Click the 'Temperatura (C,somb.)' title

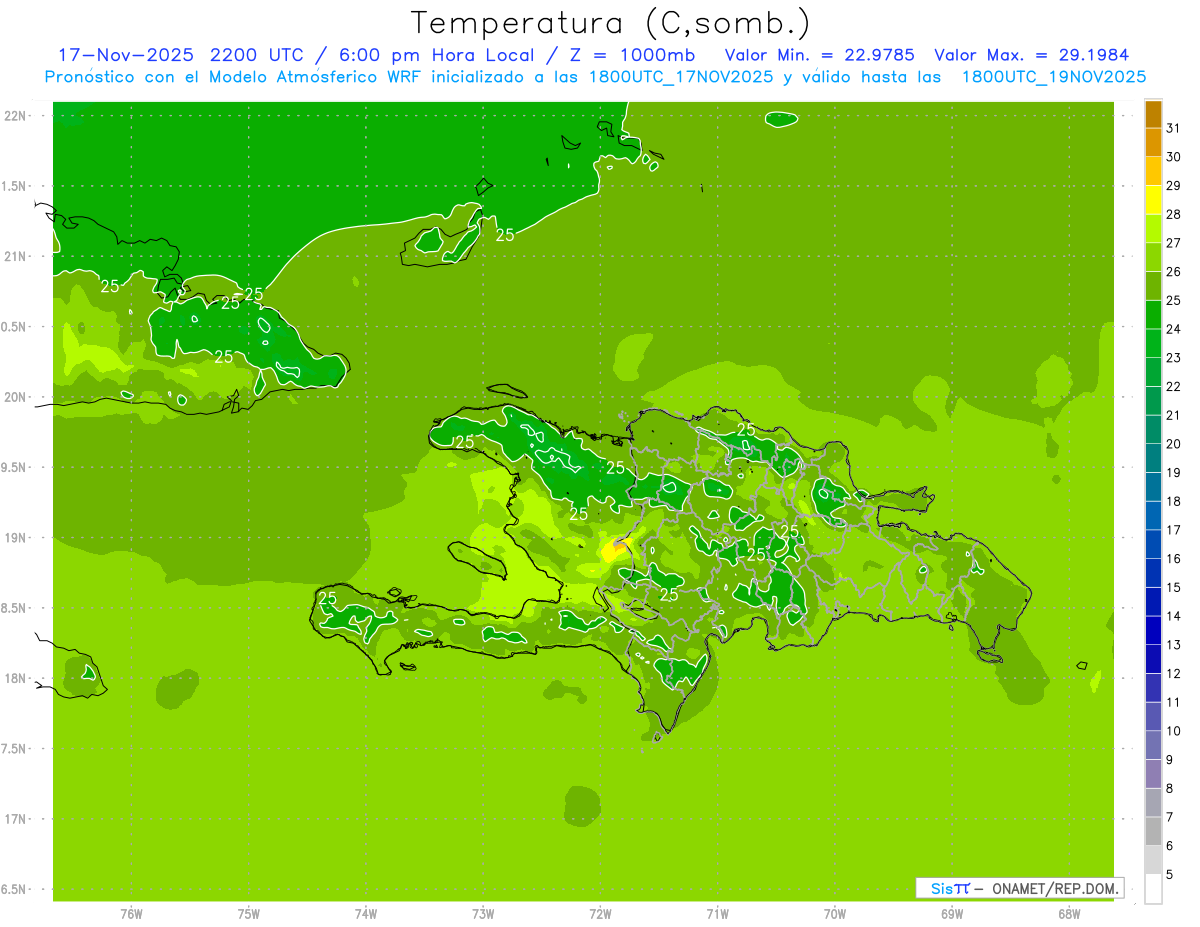tap(610, 22)
